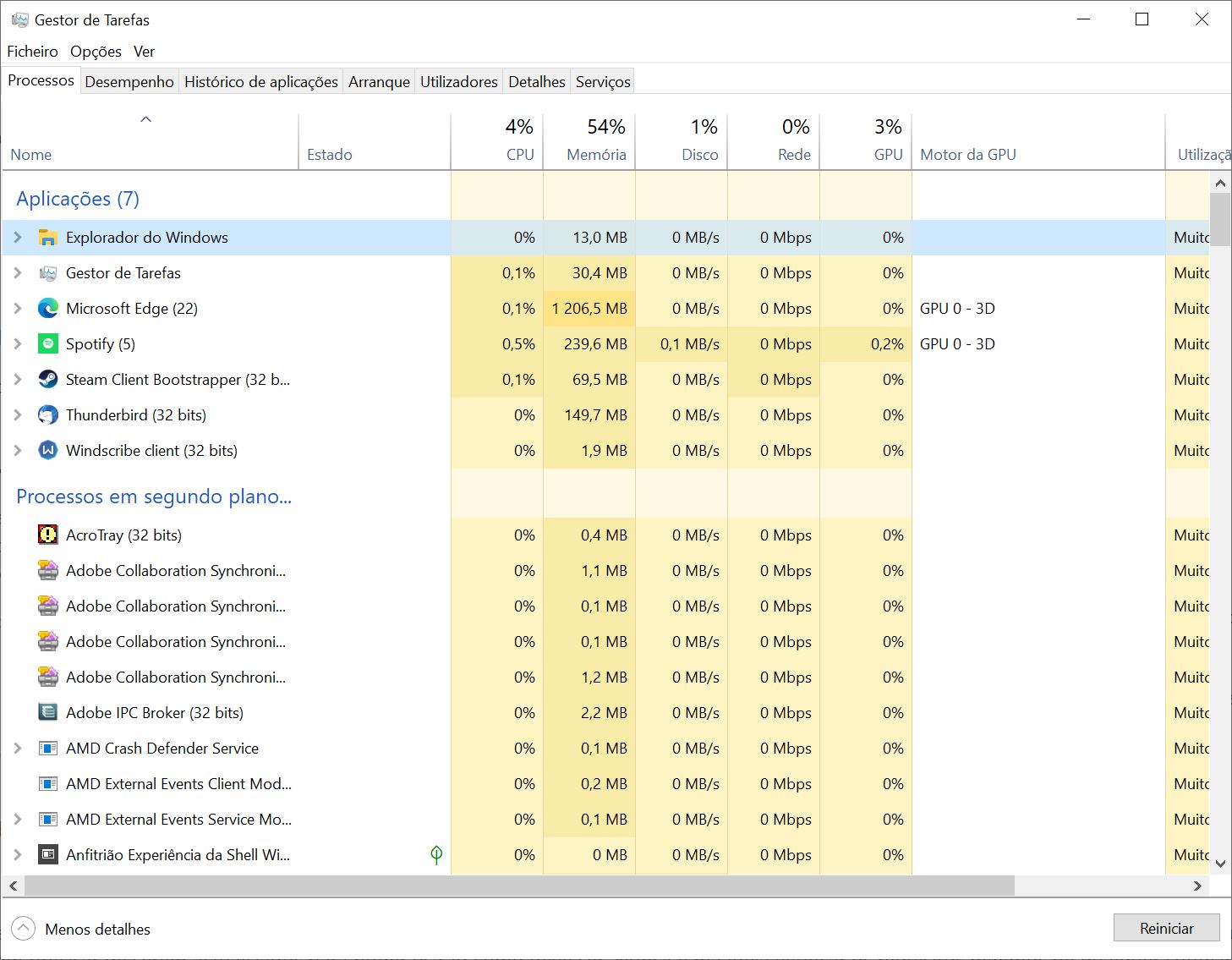Expand the Explorador do Windows process
The width and height of the screenshot is (1232, 960).
[x=18, y=238]
